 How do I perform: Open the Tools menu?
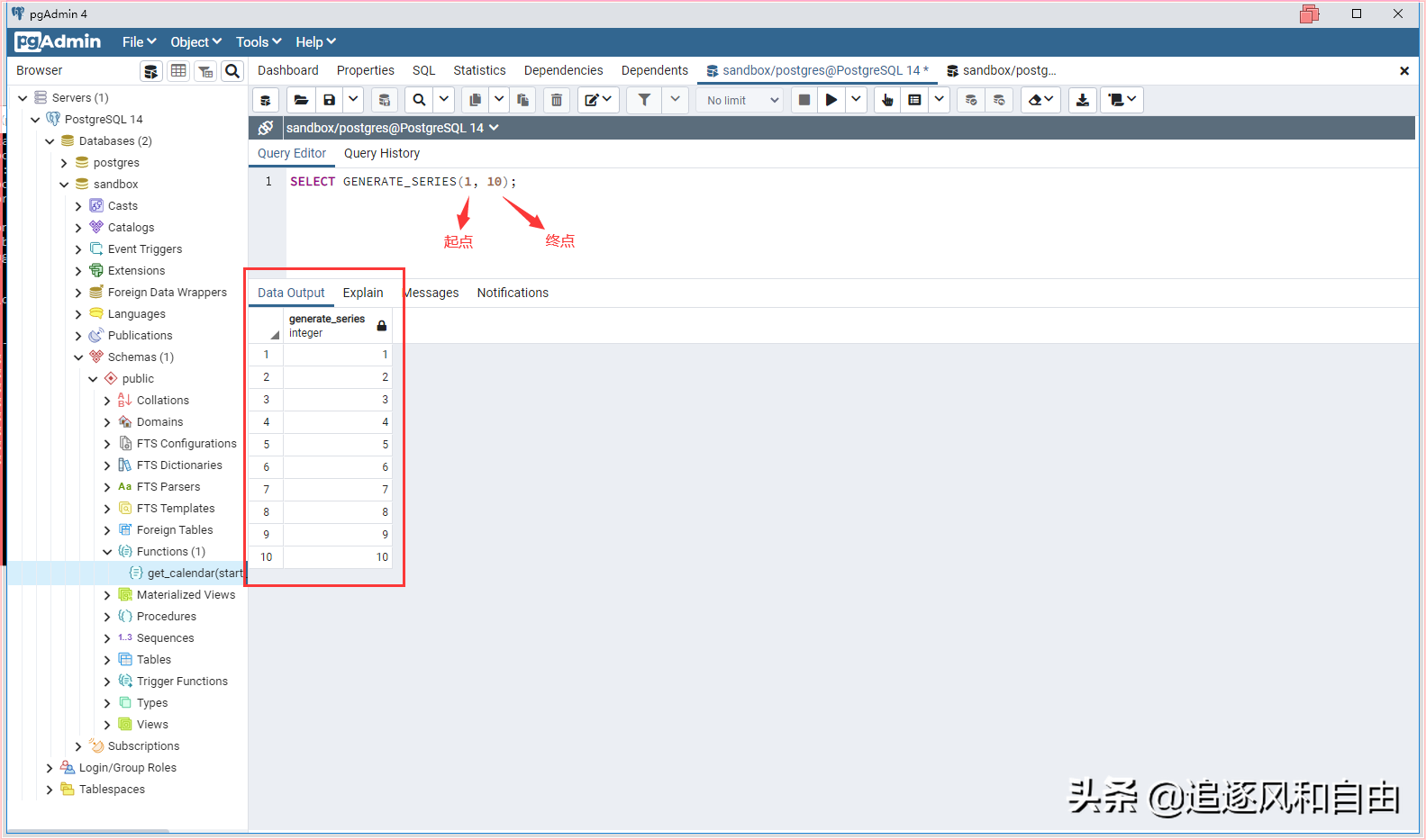(259, 42)
